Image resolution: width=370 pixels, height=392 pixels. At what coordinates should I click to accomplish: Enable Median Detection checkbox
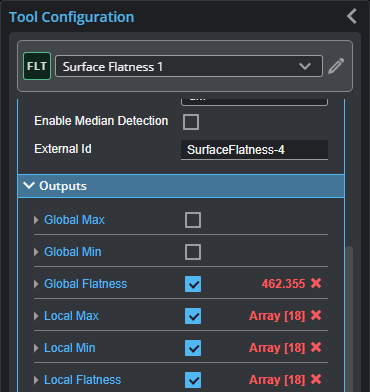191,122
